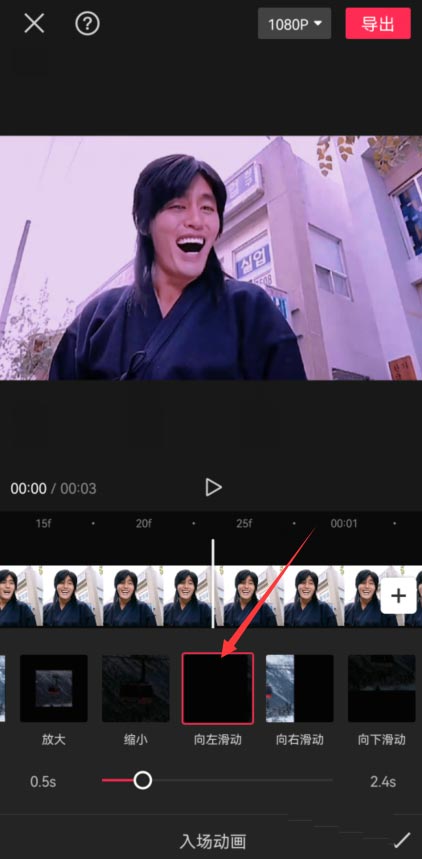Tap the red 导出 export button
Image resolution: width=422 pixels, height=859 pixels.
click(x=378, y=24)
